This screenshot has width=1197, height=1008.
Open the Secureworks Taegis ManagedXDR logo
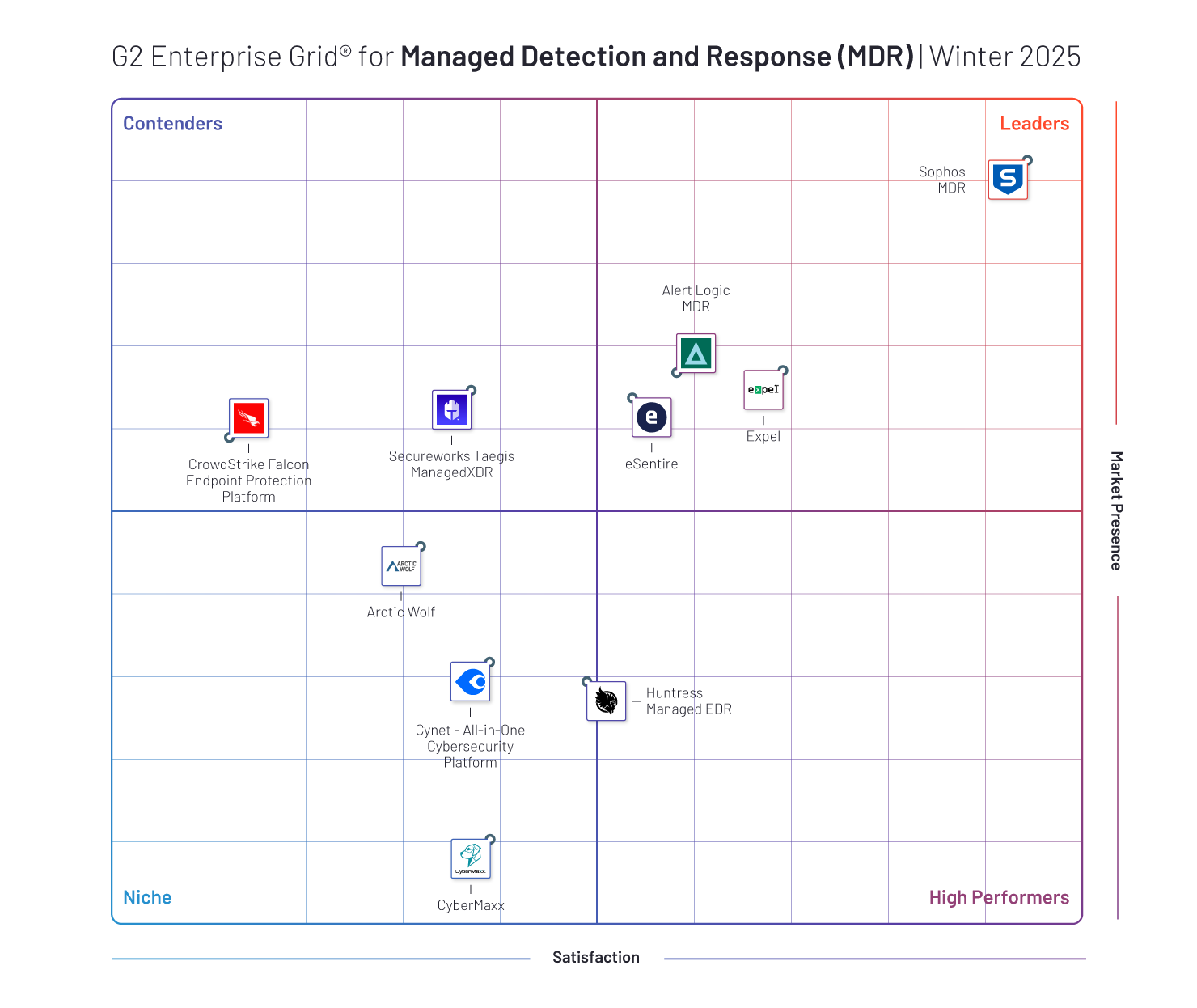452,409
